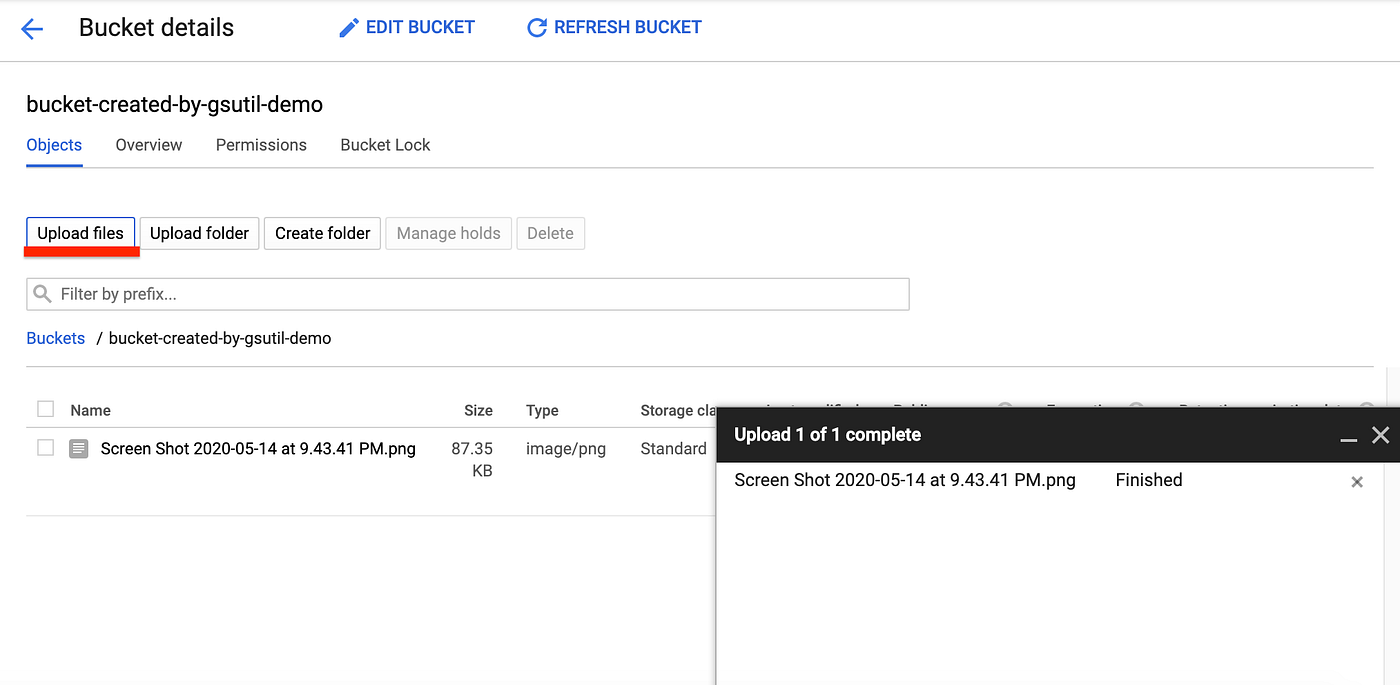1400x685 pixels.
Task: Select the Bucket Lock tab
Action: click(385, 145)
